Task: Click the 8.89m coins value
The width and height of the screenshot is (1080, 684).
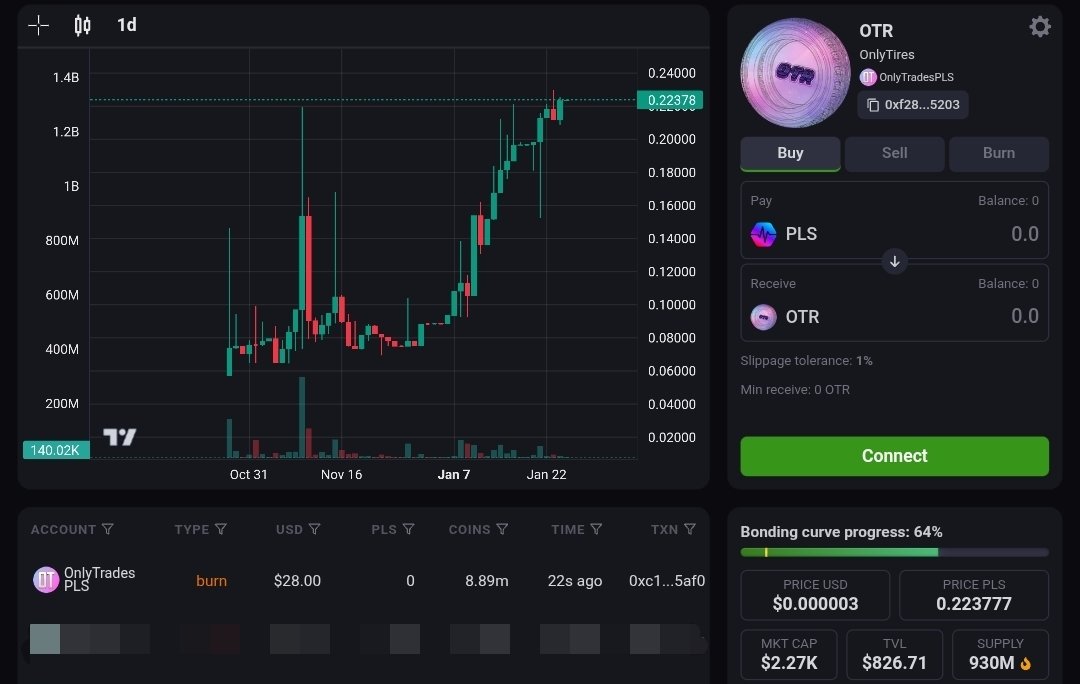Action: tap(486, 581)
